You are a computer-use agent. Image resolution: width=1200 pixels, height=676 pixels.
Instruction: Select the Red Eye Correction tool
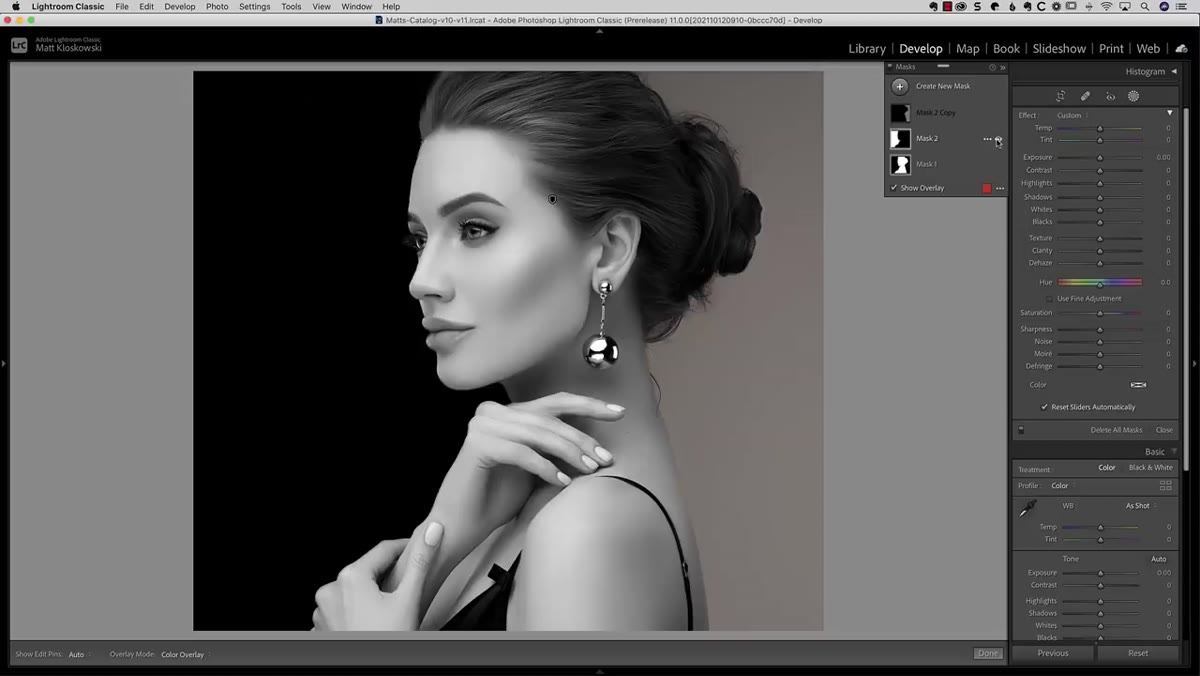coord(1110,96)
